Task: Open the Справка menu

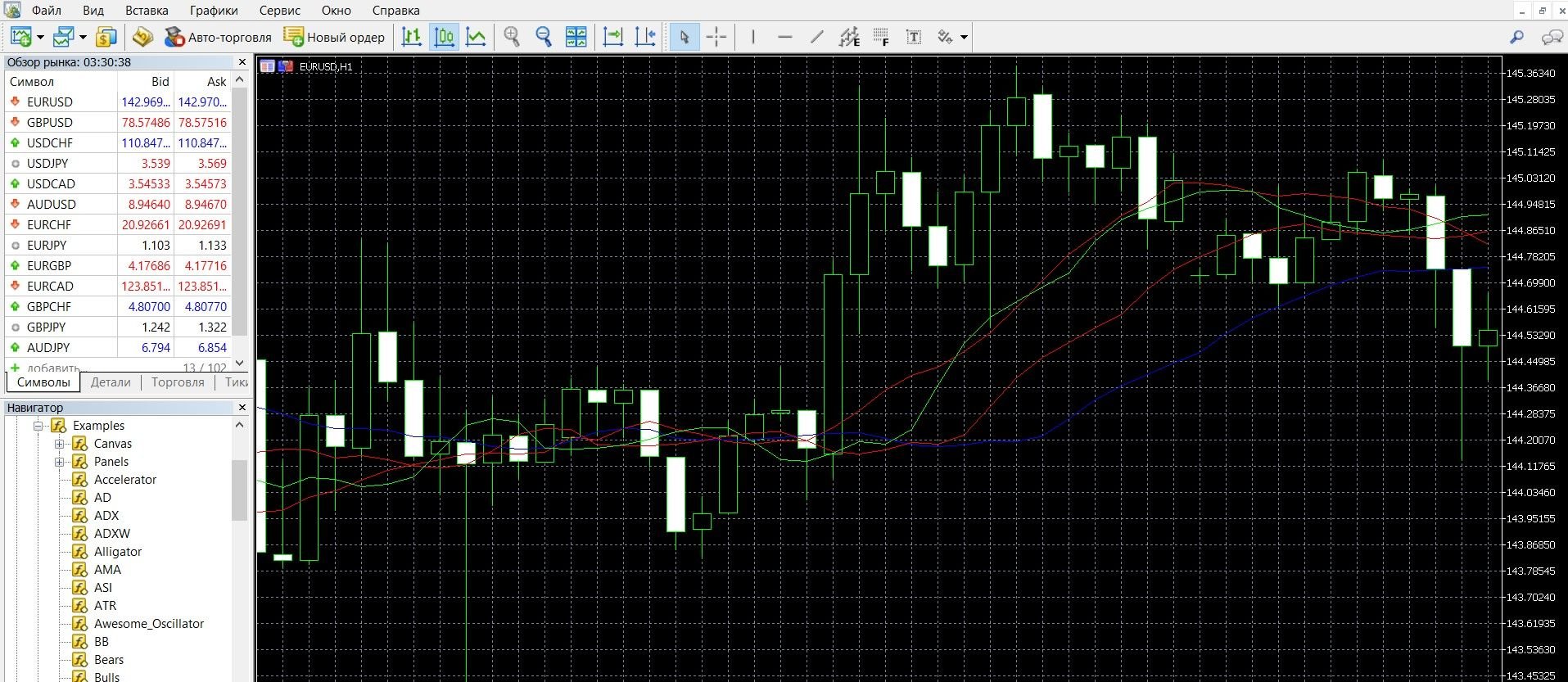Action: coord(395,11)
